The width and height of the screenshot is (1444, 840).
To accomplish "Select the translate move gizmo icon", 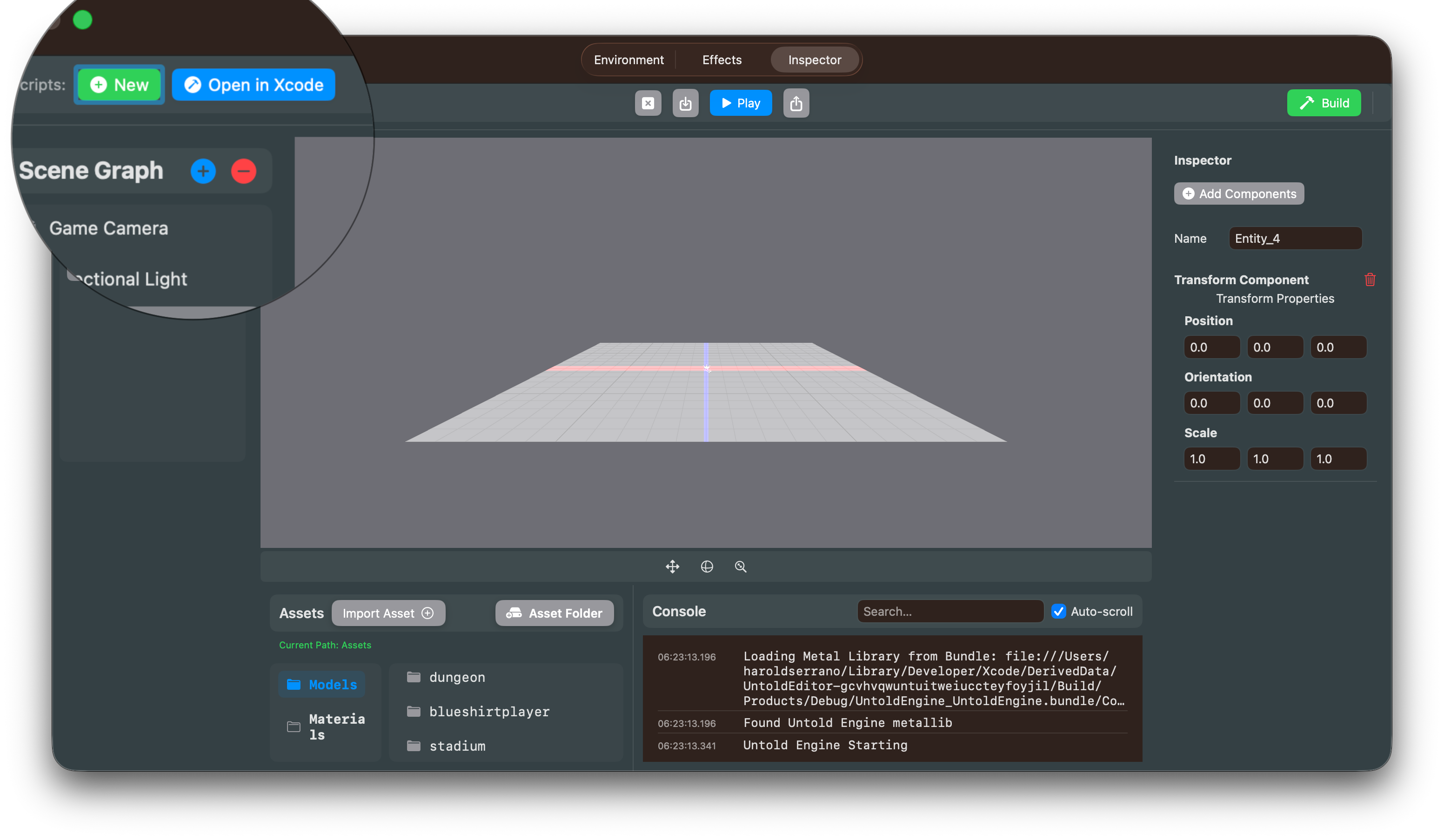I will click(x=672, y=567).
